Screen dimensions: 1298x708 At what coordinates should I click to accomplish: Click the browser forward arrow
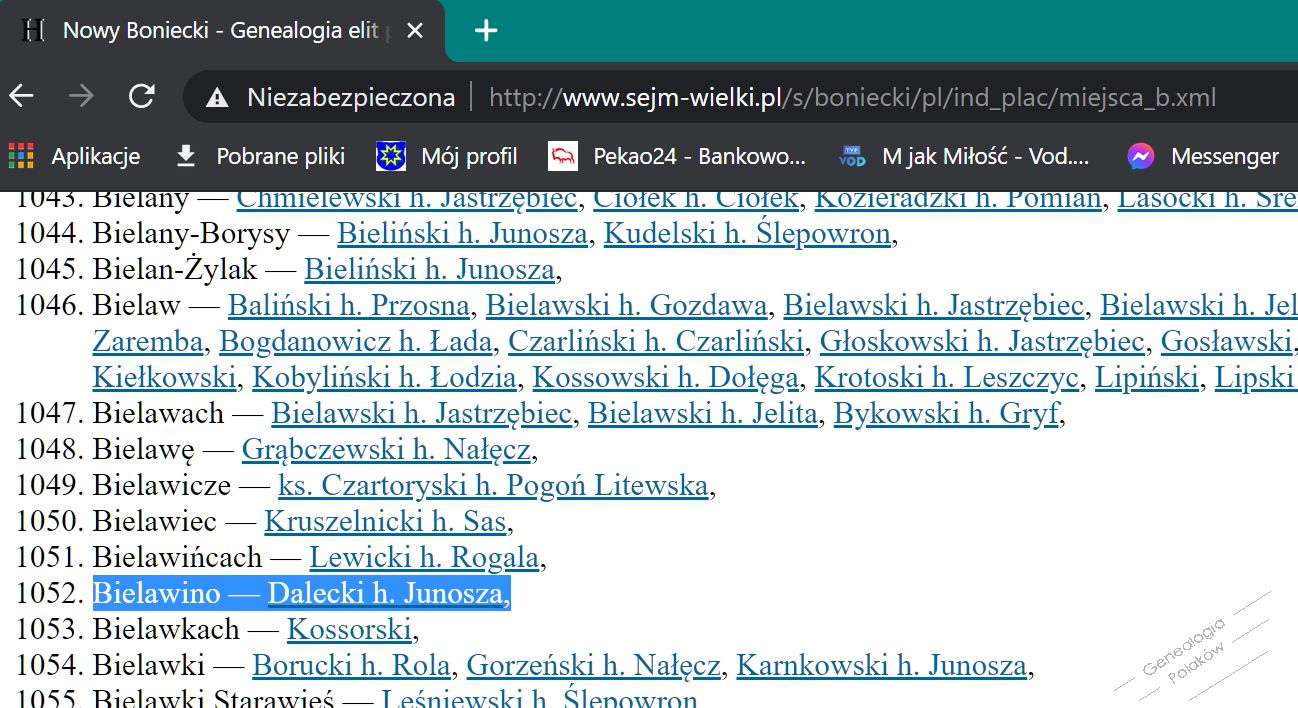pos(81,97)
